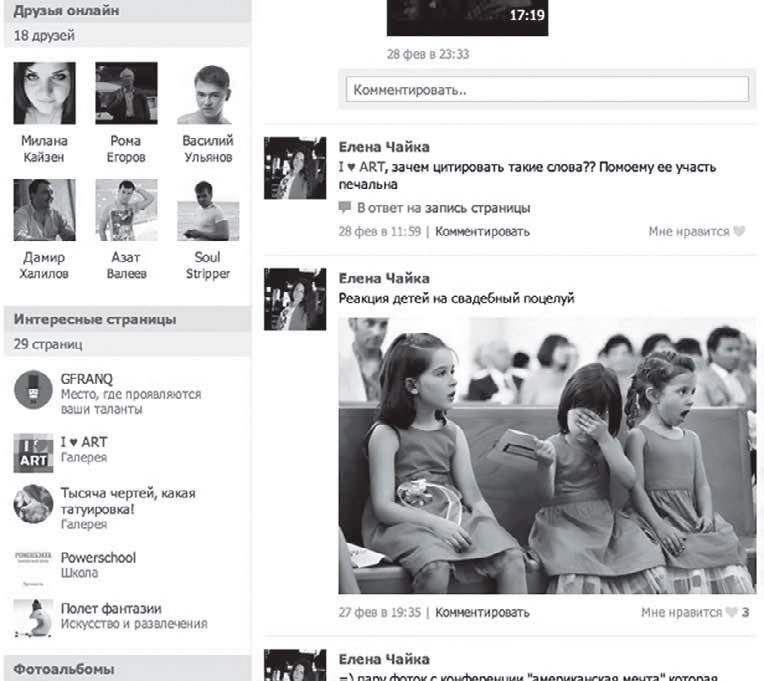The image size is (764, 681).
Task: Click into the Комментировать input field
Action: point(547,89)
